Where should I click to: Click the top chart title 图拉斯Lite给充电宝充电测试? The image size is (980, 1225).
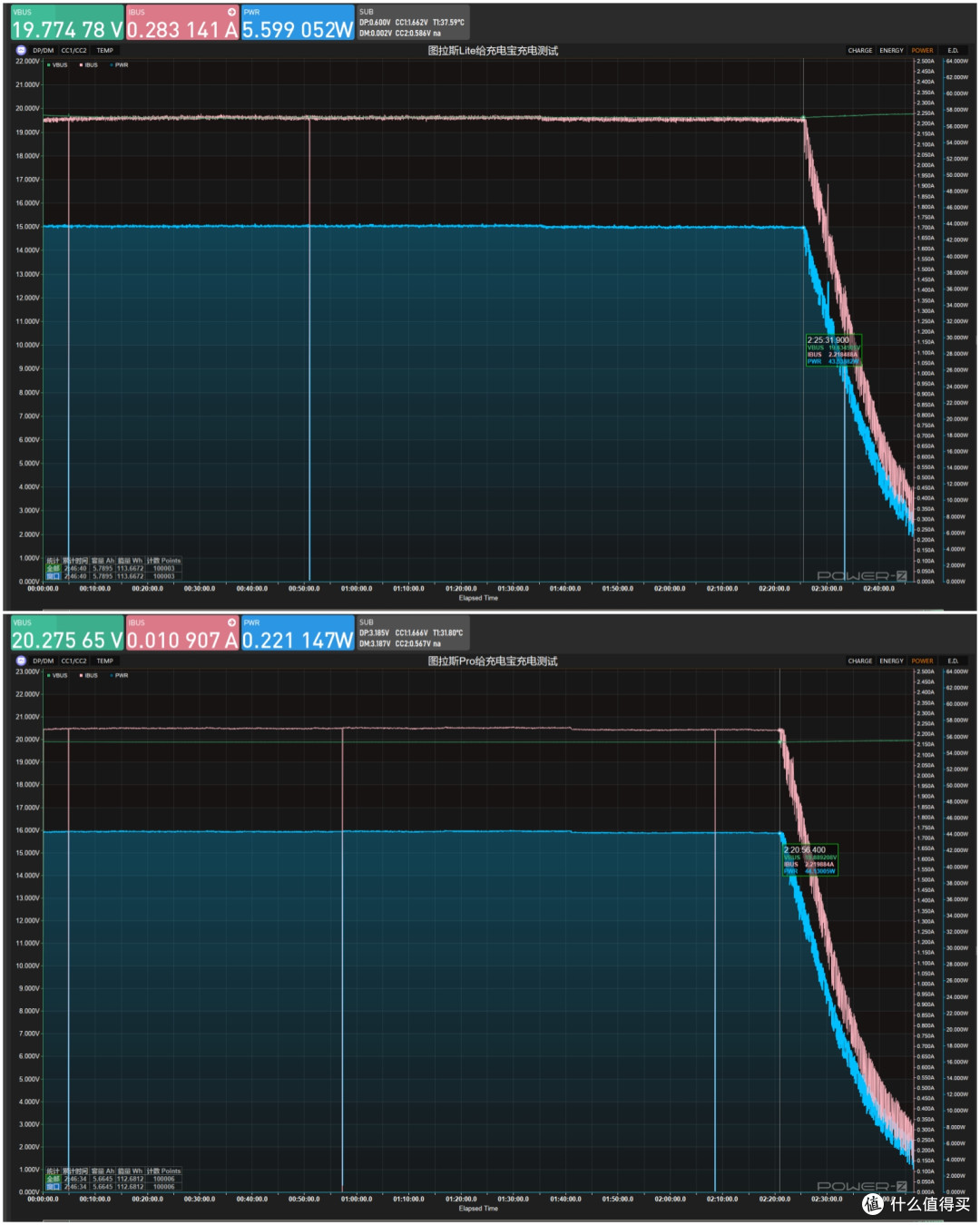[x=493, y=51]
